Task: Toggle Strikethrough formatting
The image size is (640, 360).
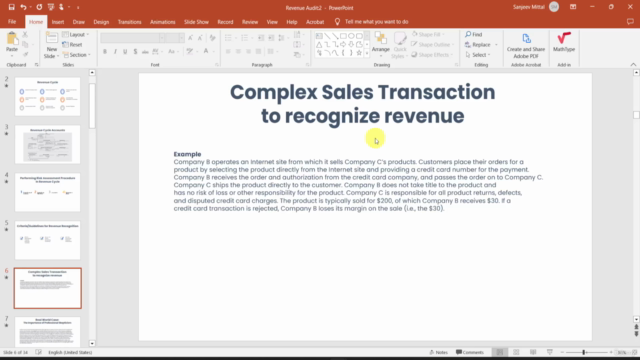Action: (145, 51)
